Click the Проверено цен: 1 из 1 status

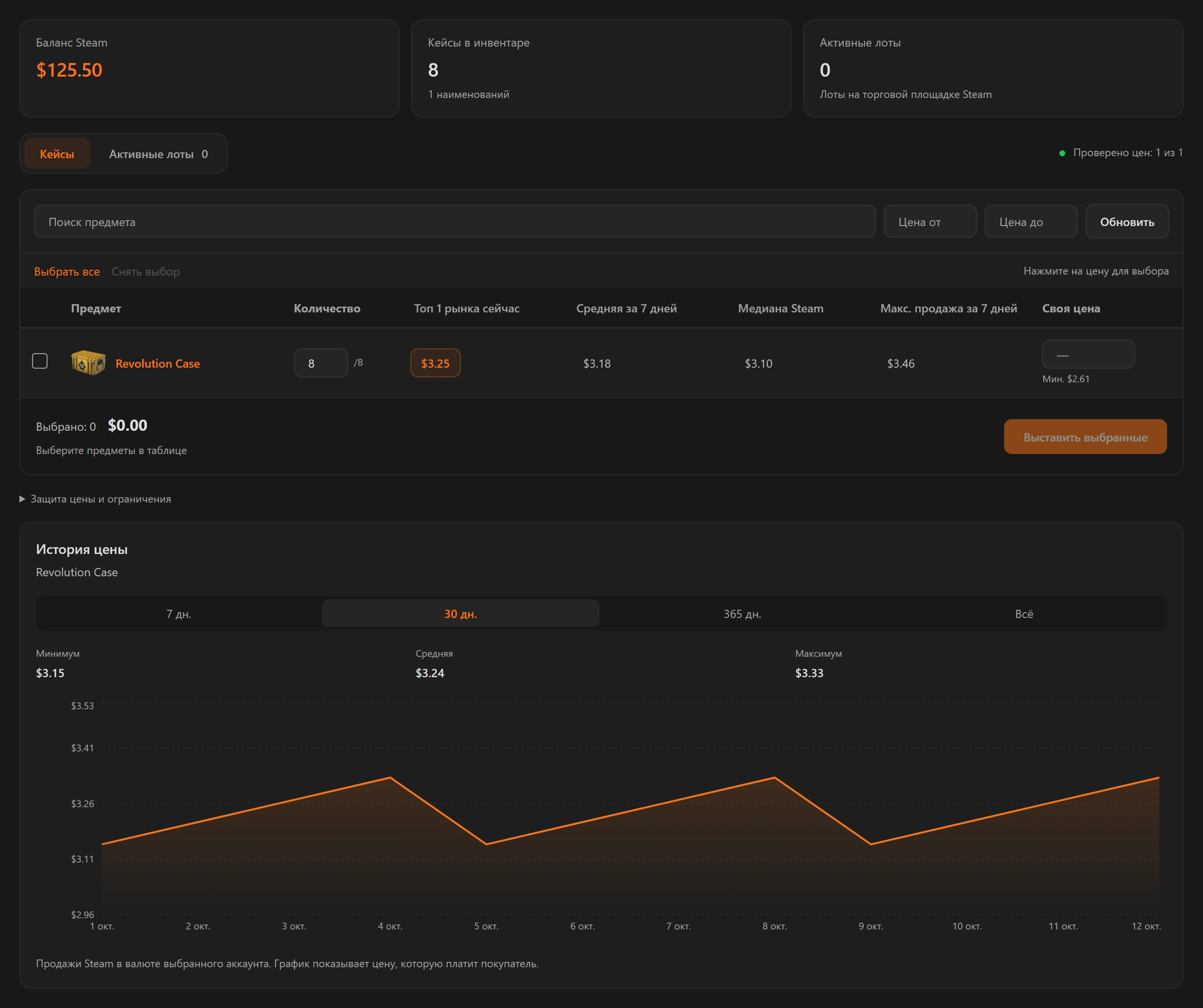[x=1127, y=152]
